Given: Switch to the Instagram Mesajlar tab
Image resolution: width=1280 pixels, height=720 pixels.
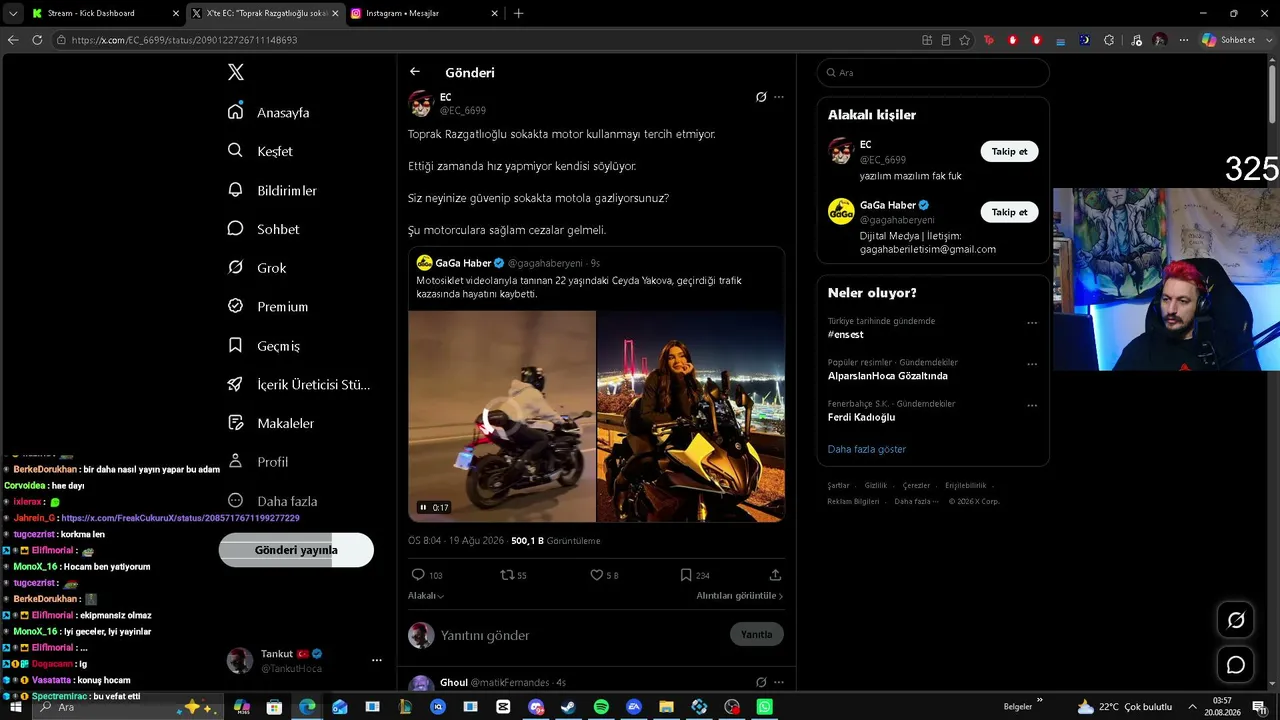Looking at the screenshot, I should (x=425, y=13).
